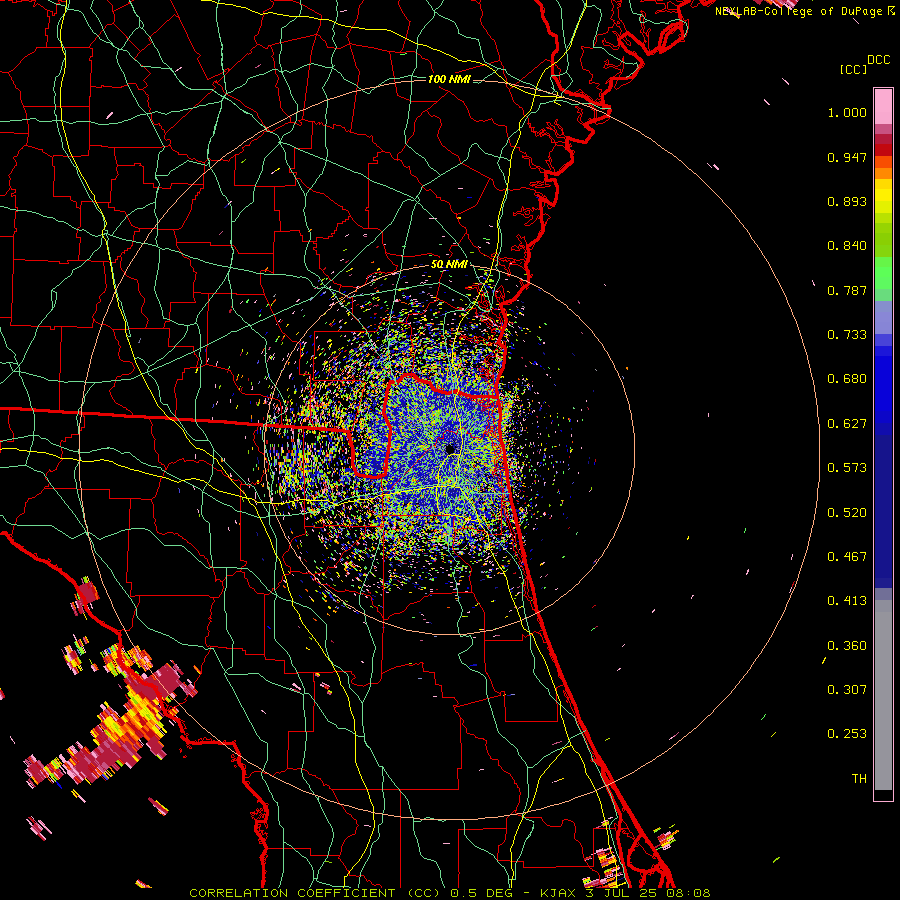Select the 0.573 scale value
This screenshot has width=900, height=900.
coord(847,468)
